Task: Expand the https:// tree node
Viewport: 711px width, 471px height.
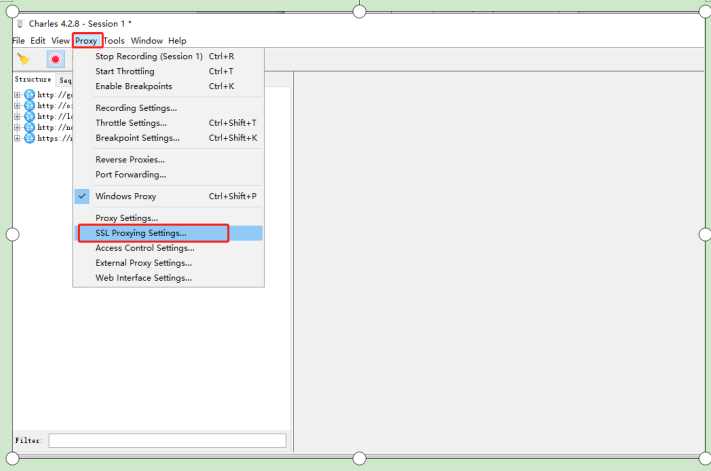Action: click(x=17, y=138)
